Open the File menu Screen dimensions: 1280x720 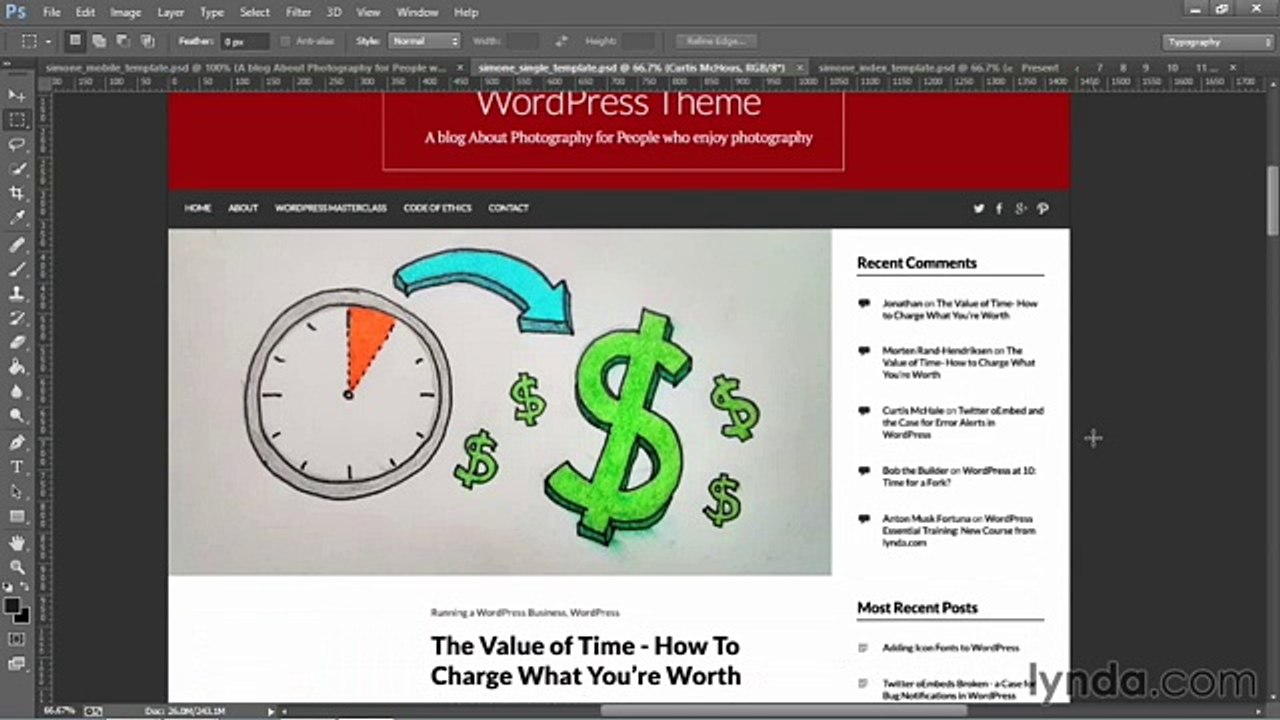tap(52, 12)
